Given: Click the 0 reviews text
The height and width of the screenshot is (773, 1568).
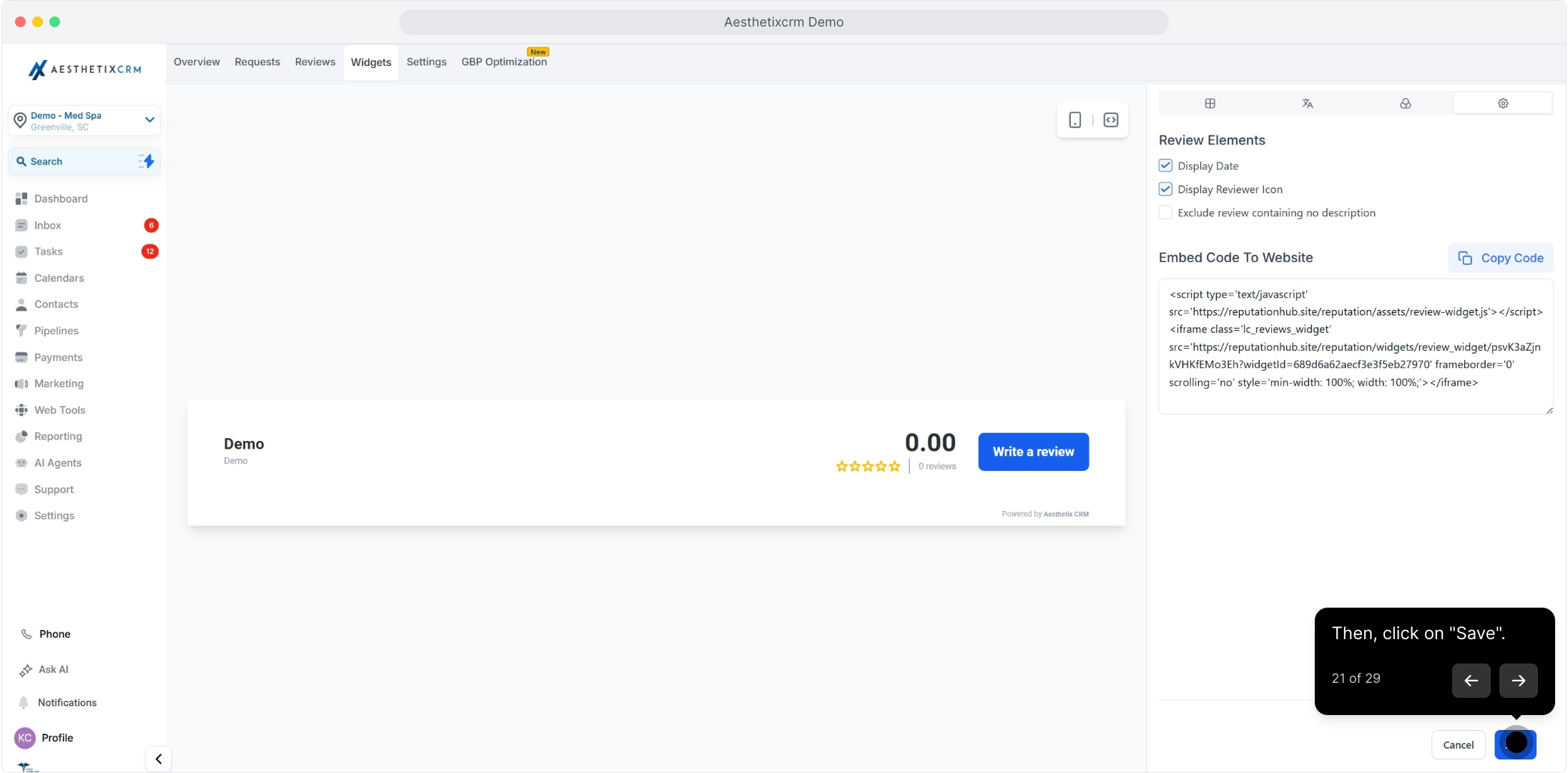Looking at the screenshot, I should tap(937, 466).
